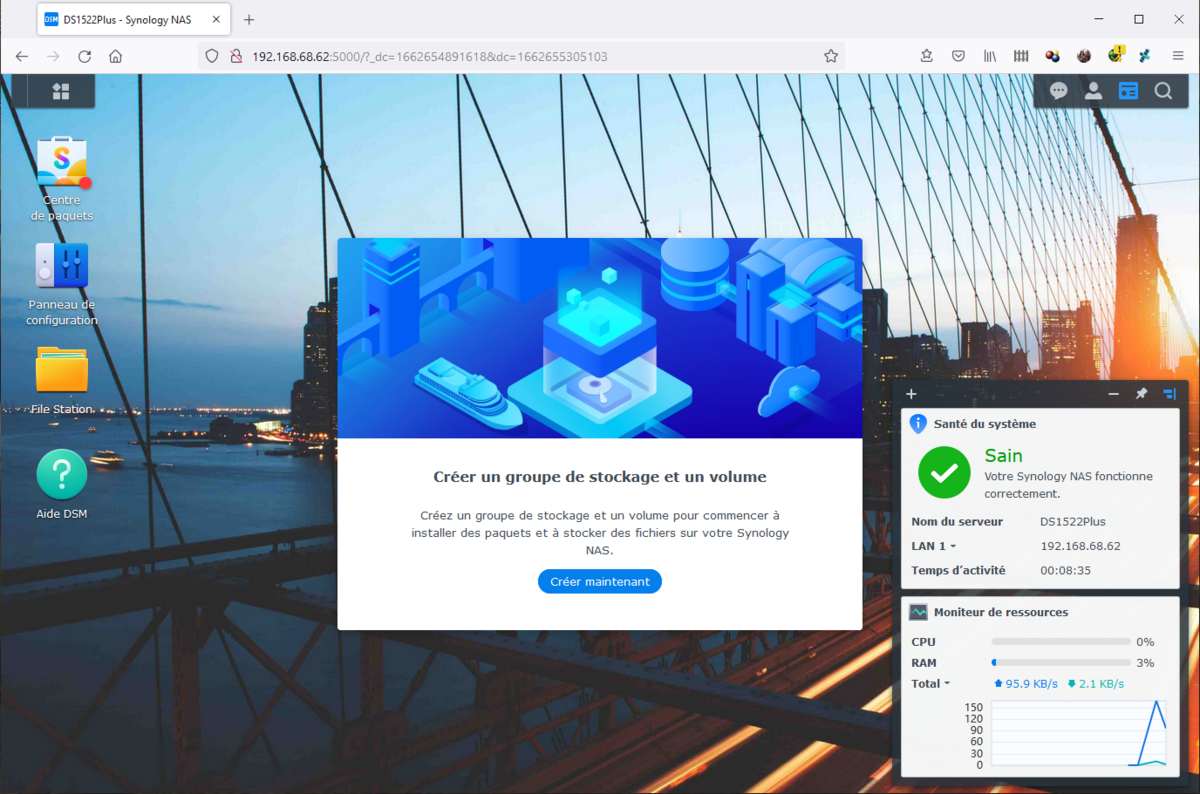This screenshot has height=794, width=1200.
Task: Open DSM notifications speech-bubble icon
Action: pos(1059,91)
